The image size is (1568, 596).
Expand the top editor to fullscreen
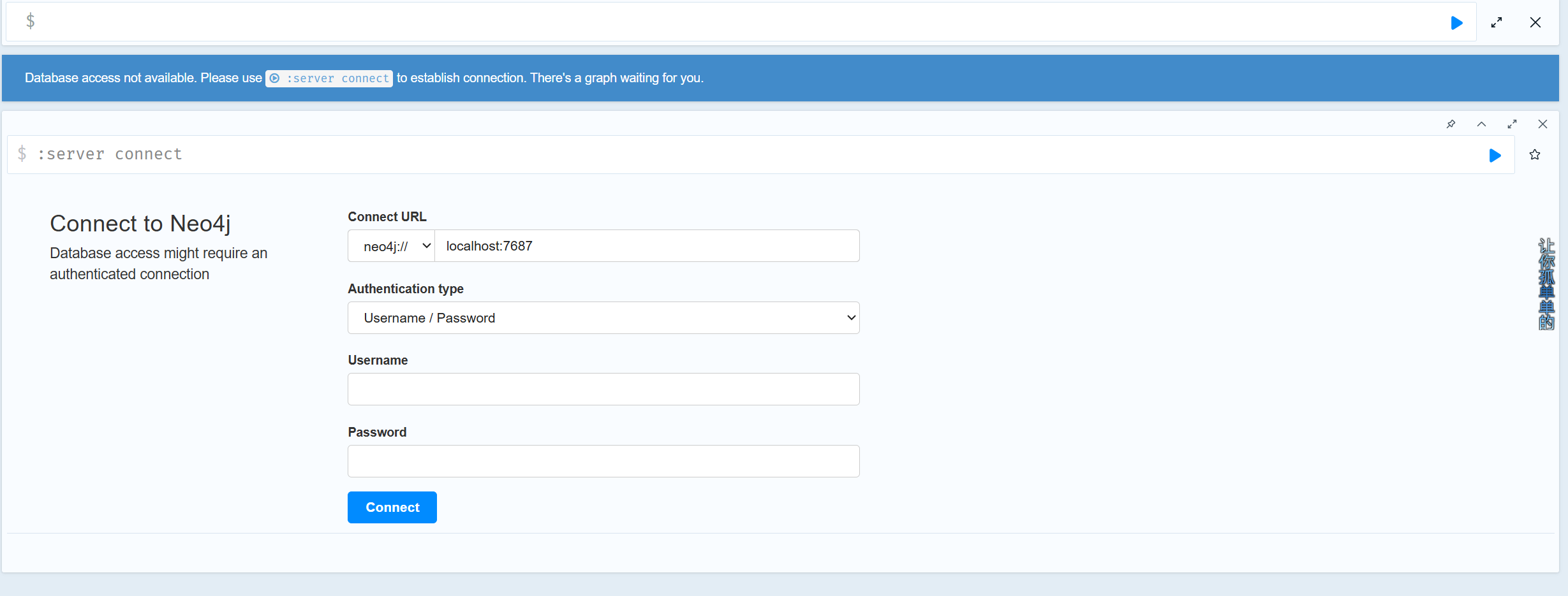pyautogui.click(x=1497, y=23)
